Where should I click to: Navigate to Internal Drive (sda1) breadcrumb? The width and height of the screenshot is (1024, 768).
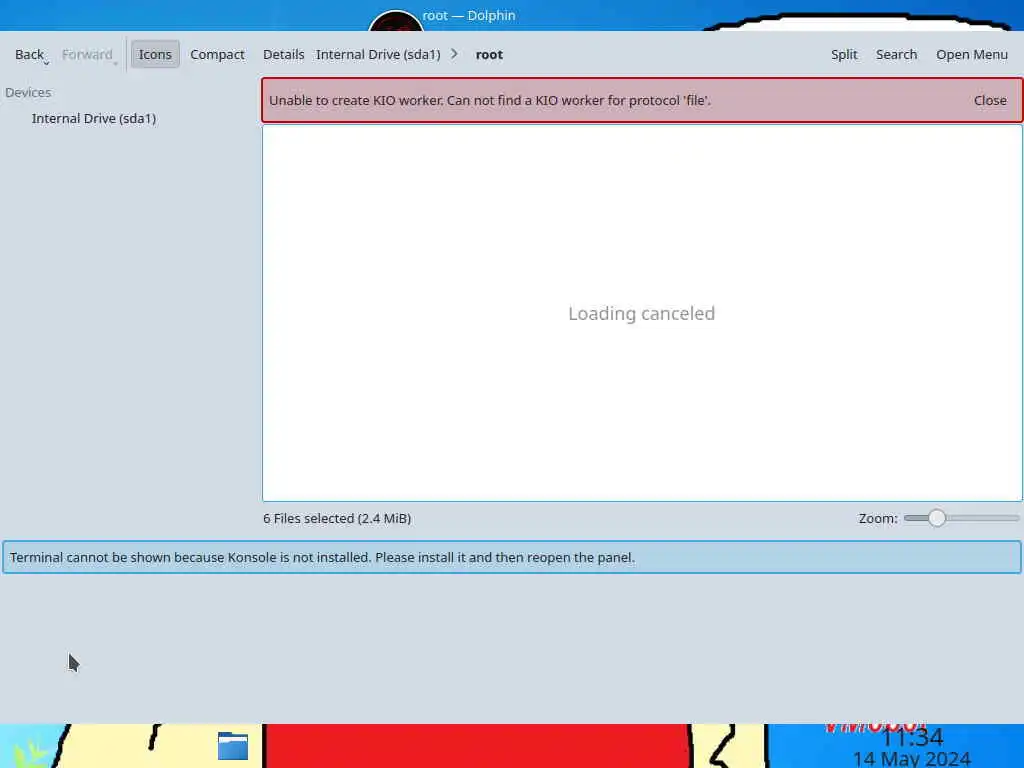click(x=378, y=55)
